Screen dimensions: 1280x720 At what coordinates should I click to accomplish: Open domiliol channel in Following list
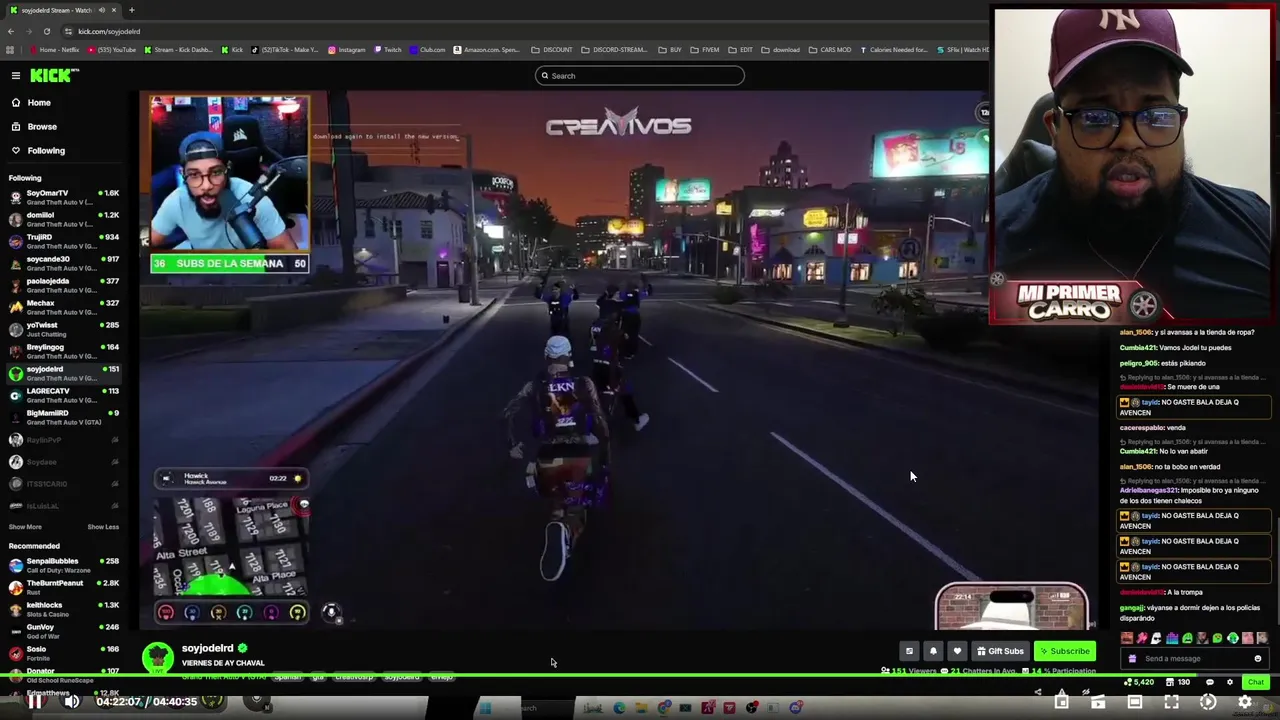[64, 219]
